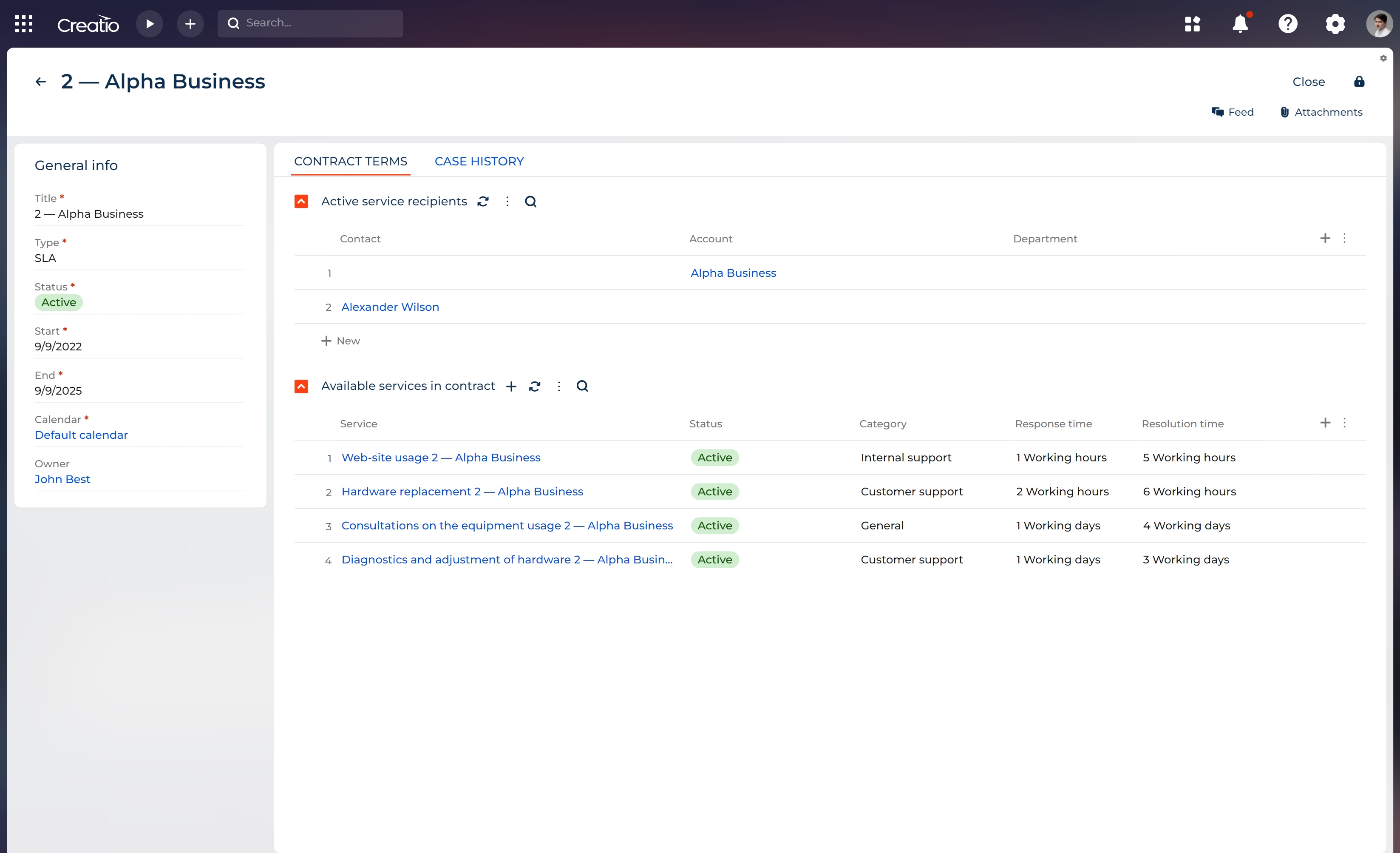Click inside the global Search field
The height and width of the screenshot is (853, 1400).
310,23
